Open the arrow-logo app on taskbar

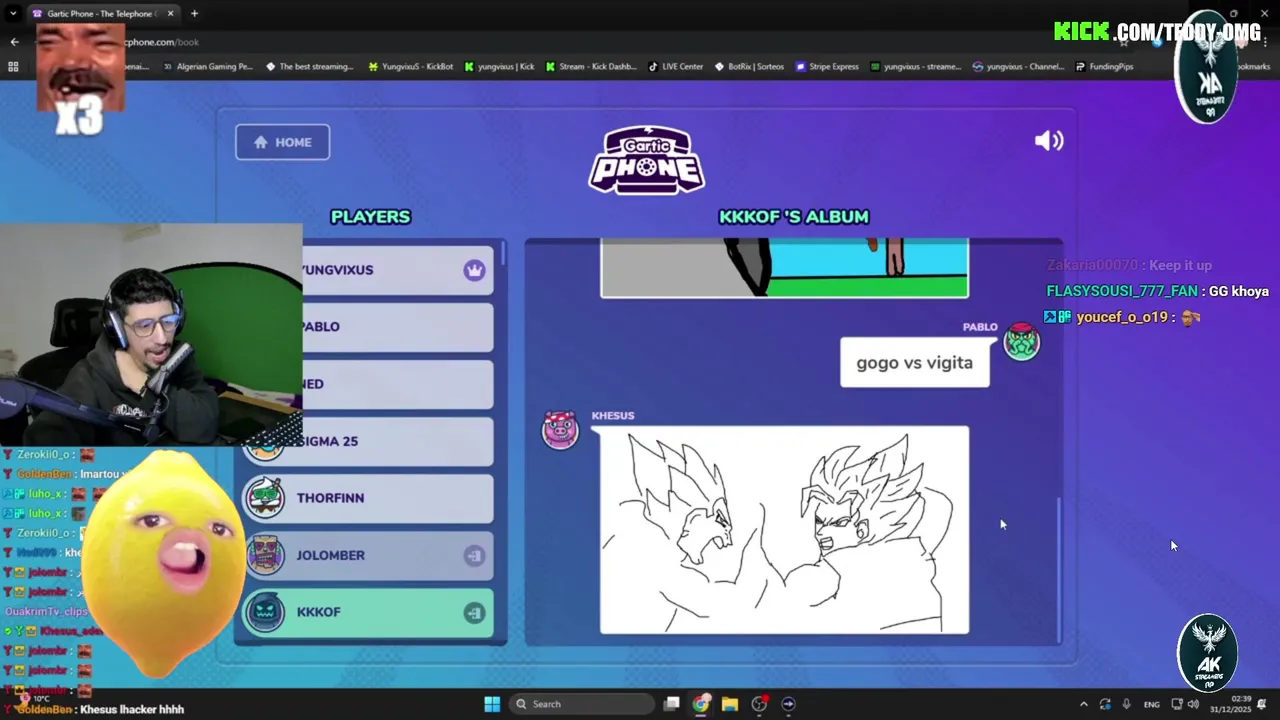[788, 704]
